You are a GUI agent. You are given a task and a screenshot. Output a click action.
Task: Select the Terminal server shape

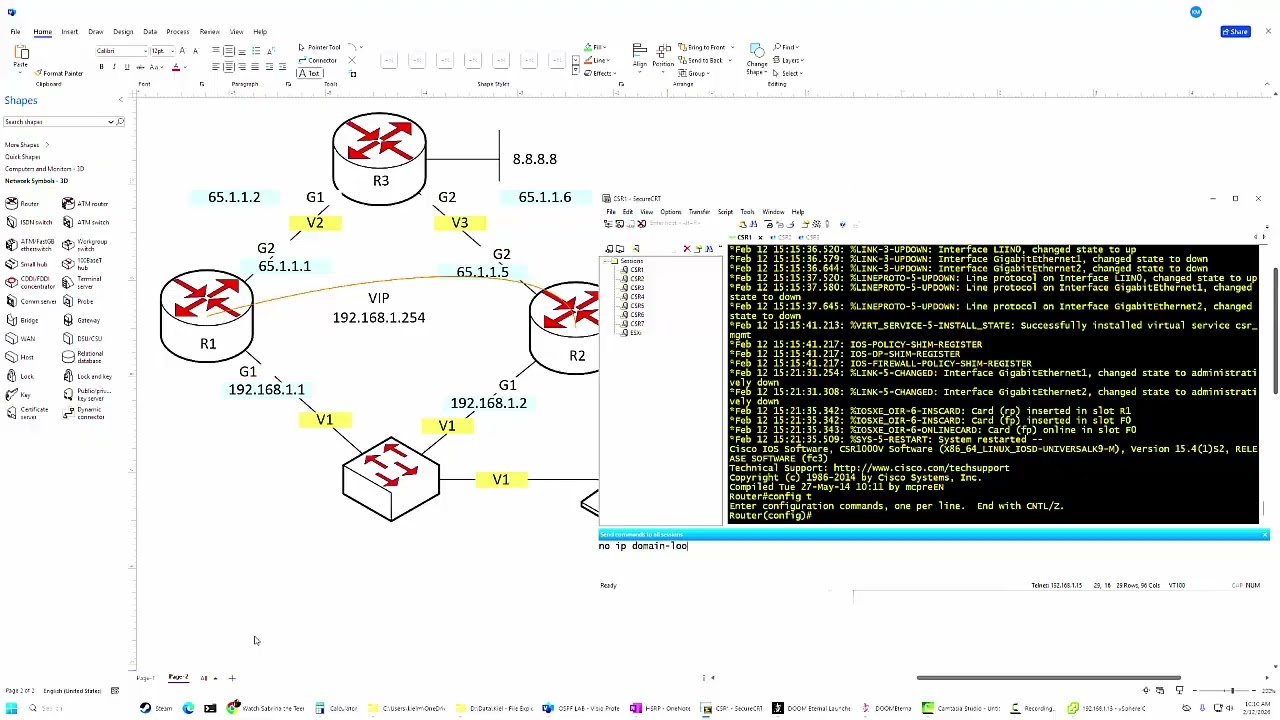pyautogui.click(x=82, y=283)
